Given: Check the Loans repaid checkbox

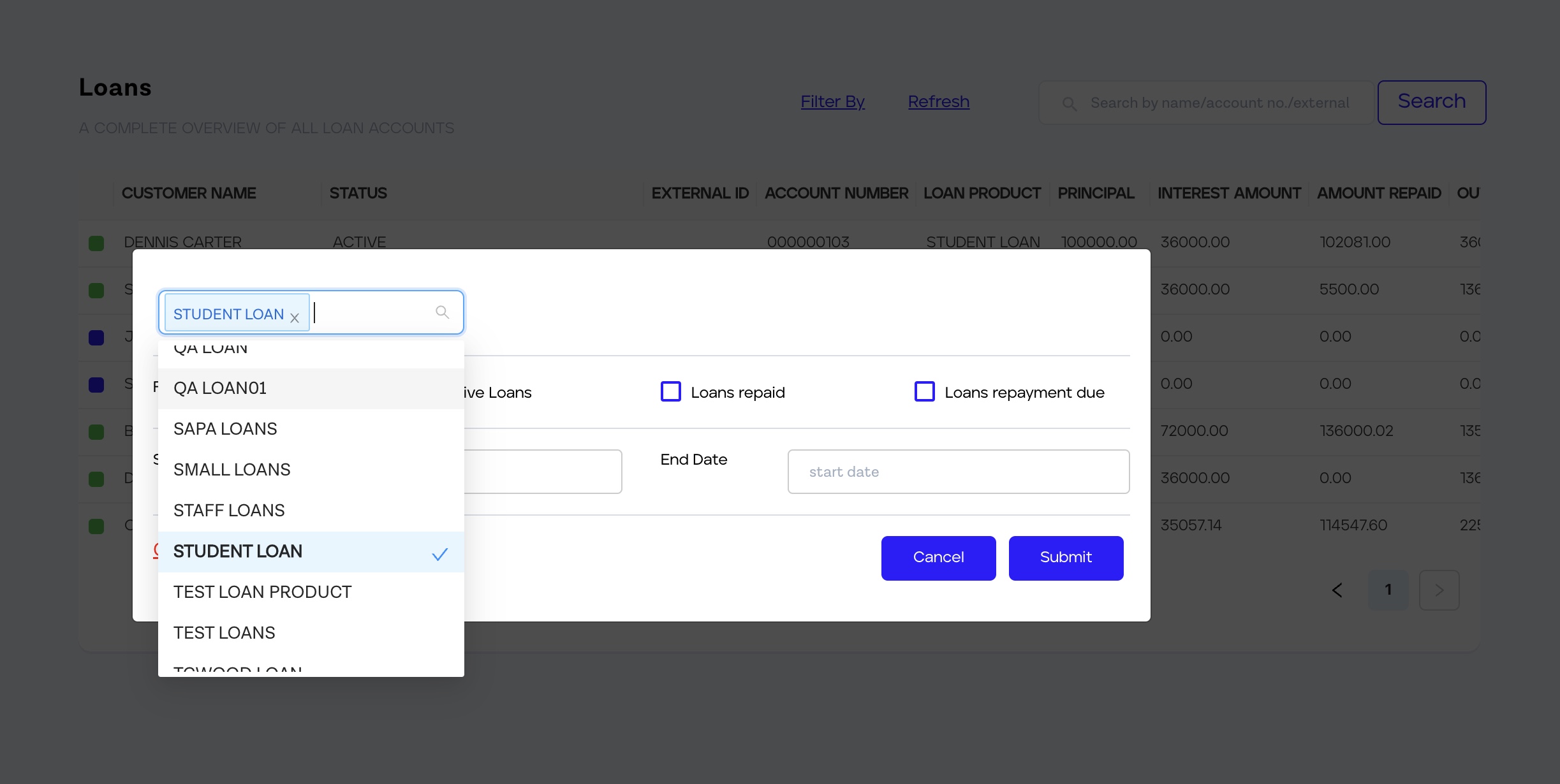Looking at the screenshot, I should click(671, 391).
